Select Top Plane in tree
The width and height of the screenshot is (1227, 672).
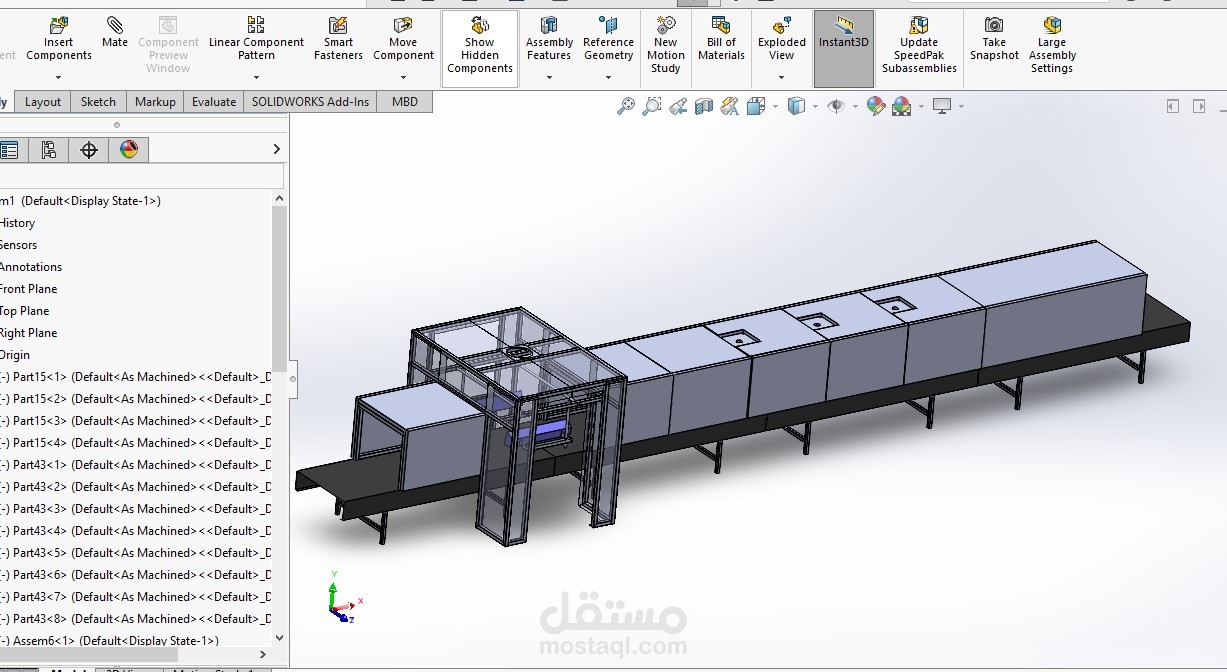point(24,311)
